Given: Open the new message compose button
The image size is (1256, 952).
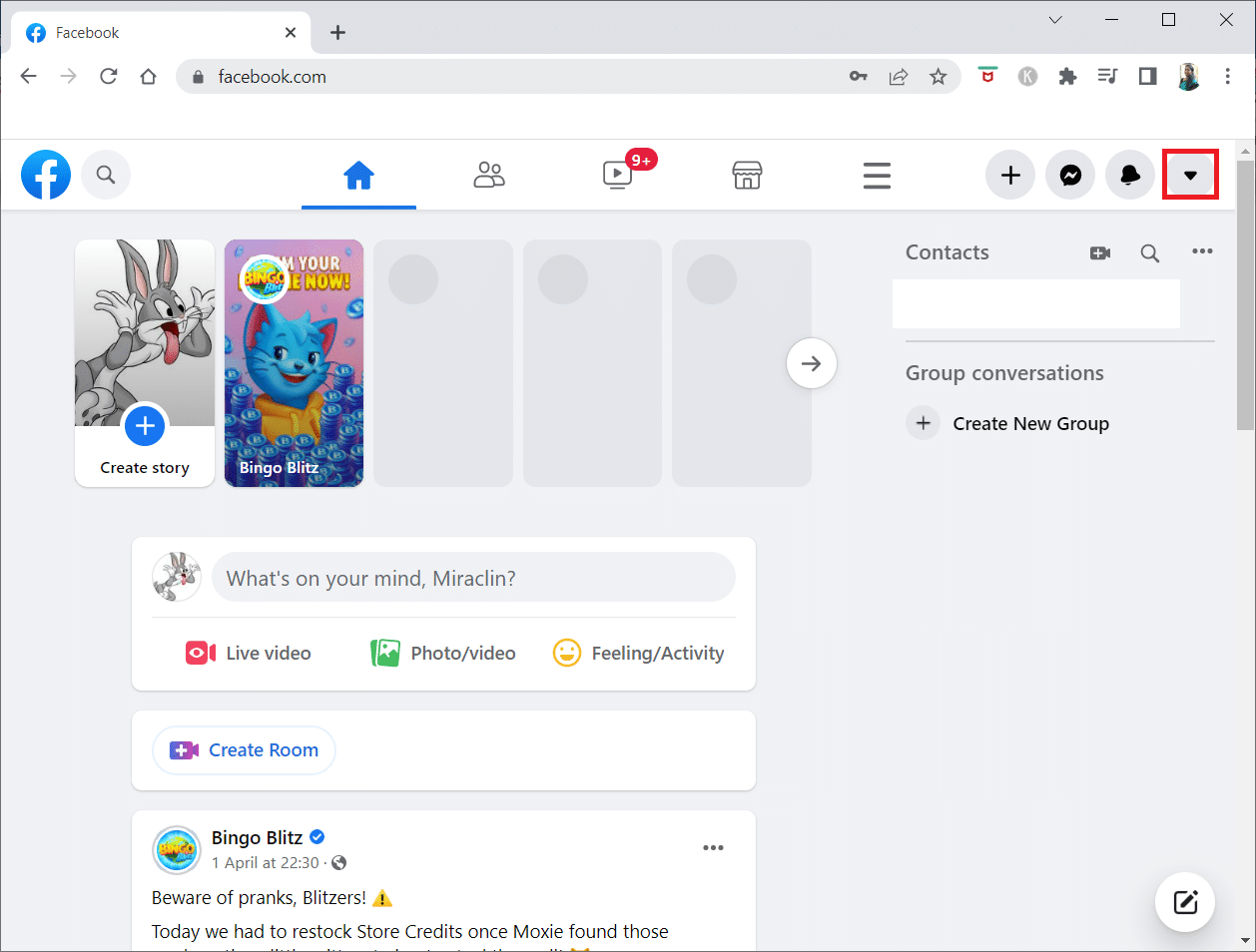Looking at the screenshot, I should tap(1185, 902).
